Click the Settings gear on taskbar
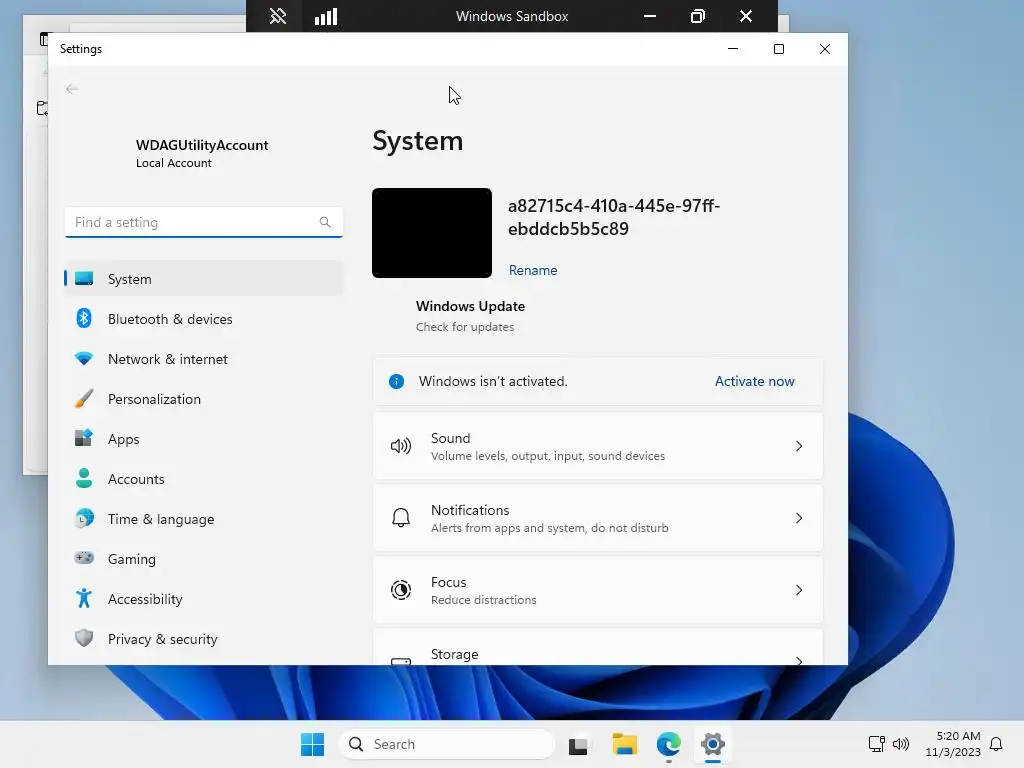Viewport: 1024px width, 768px height. tap(712, 744)
